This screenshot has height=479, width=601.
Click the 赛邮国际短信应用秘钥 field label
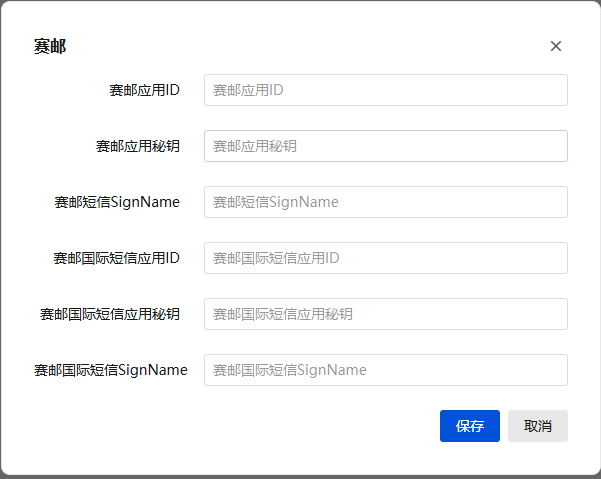coord(110,314)
